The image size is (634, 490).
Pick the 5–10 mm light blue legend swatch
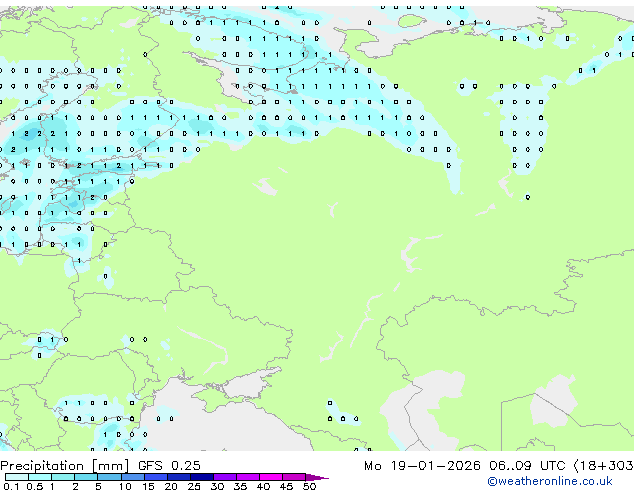[109, 477]
